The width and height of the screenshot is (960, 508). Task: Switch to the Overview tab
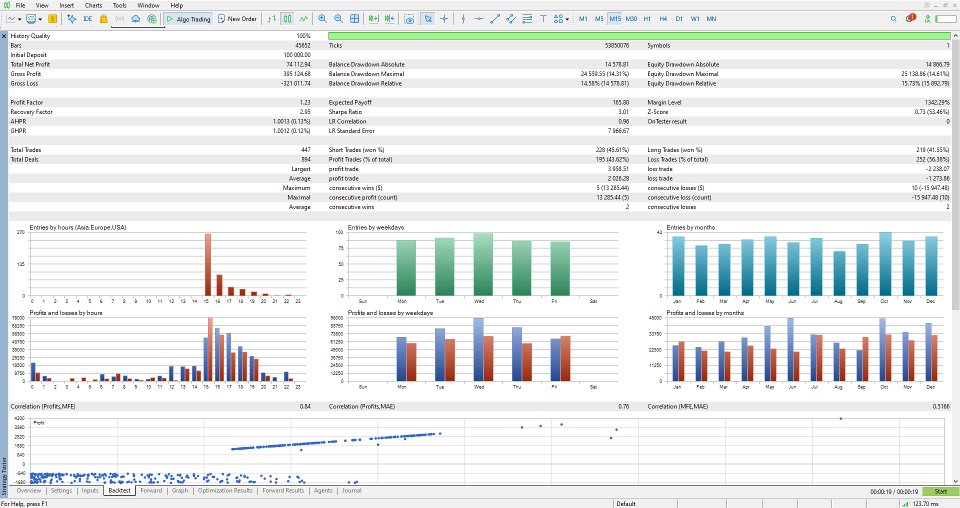pyautogui.click(x=29, y=491)
